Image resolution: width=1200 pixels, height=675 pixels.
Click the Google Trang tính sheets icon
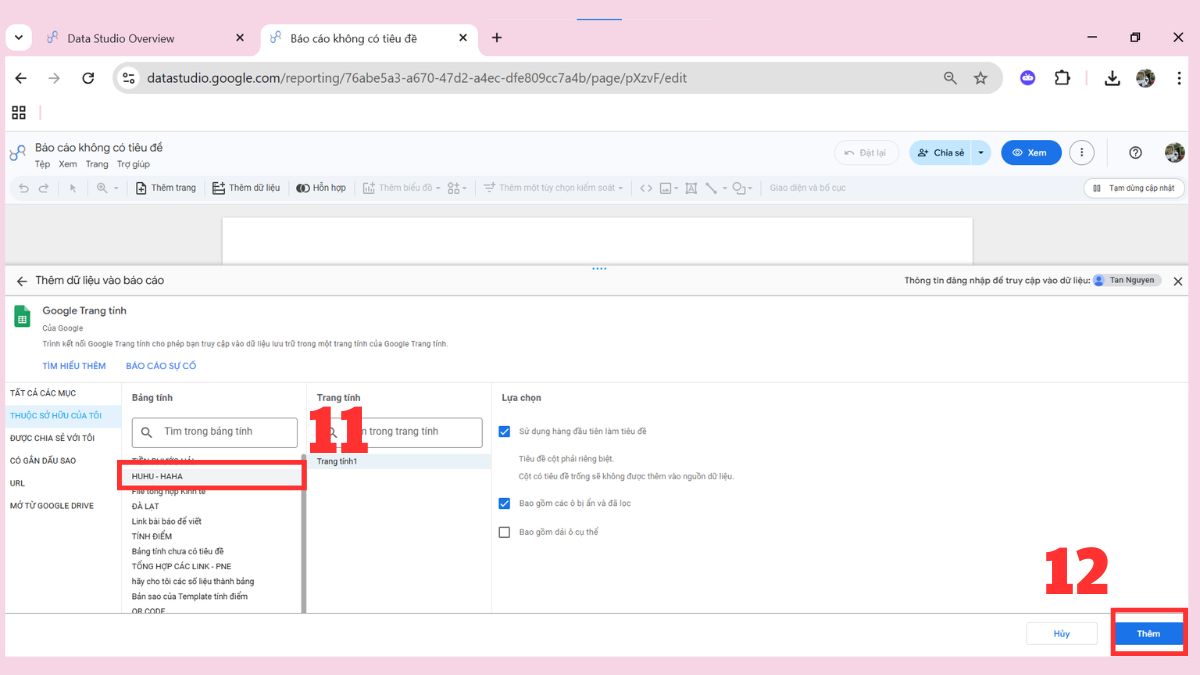[22, 317]
